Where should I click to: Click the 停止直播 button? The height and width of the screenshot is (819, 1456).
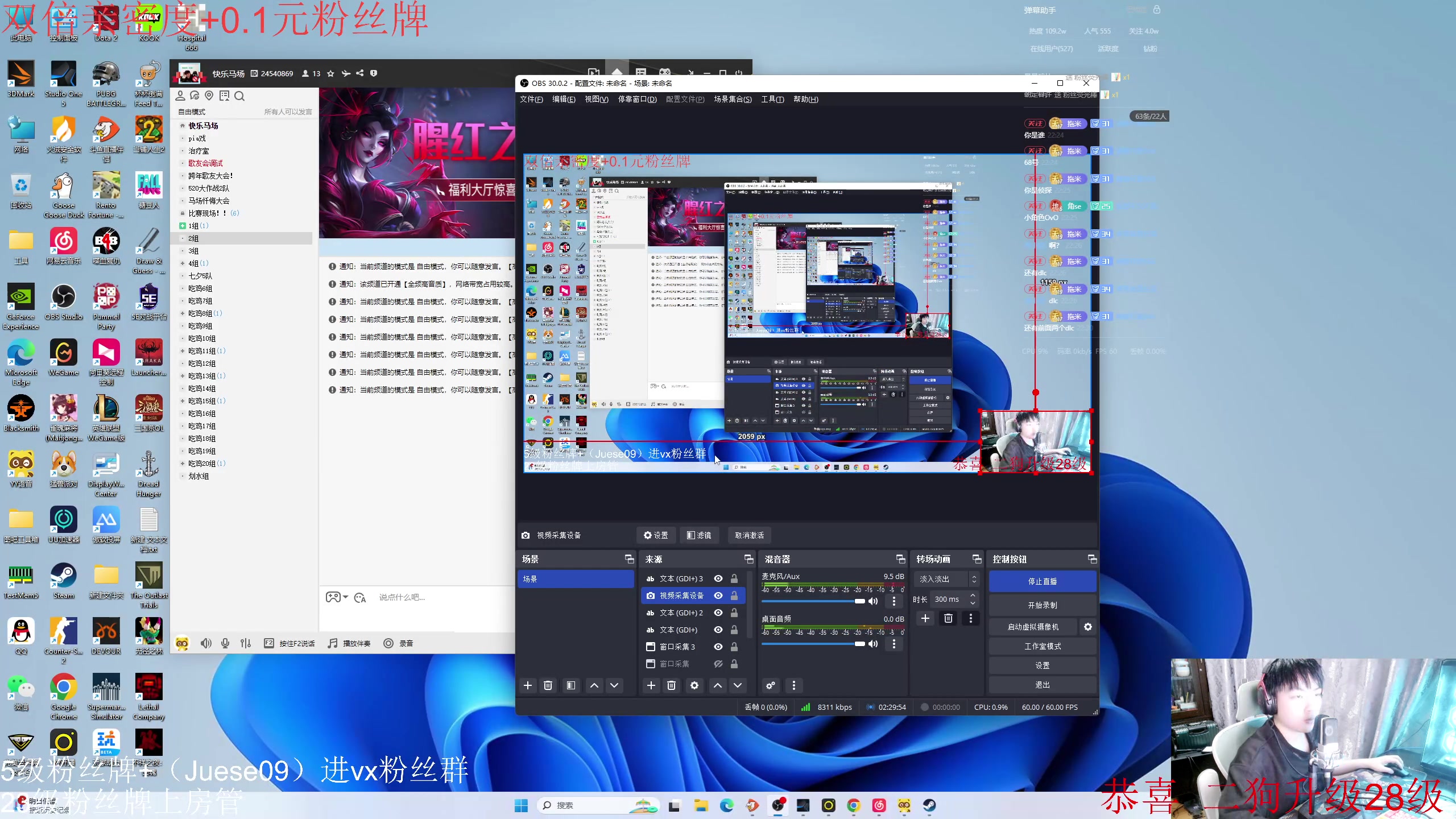pyautogui.click(x=1042, y=581)
